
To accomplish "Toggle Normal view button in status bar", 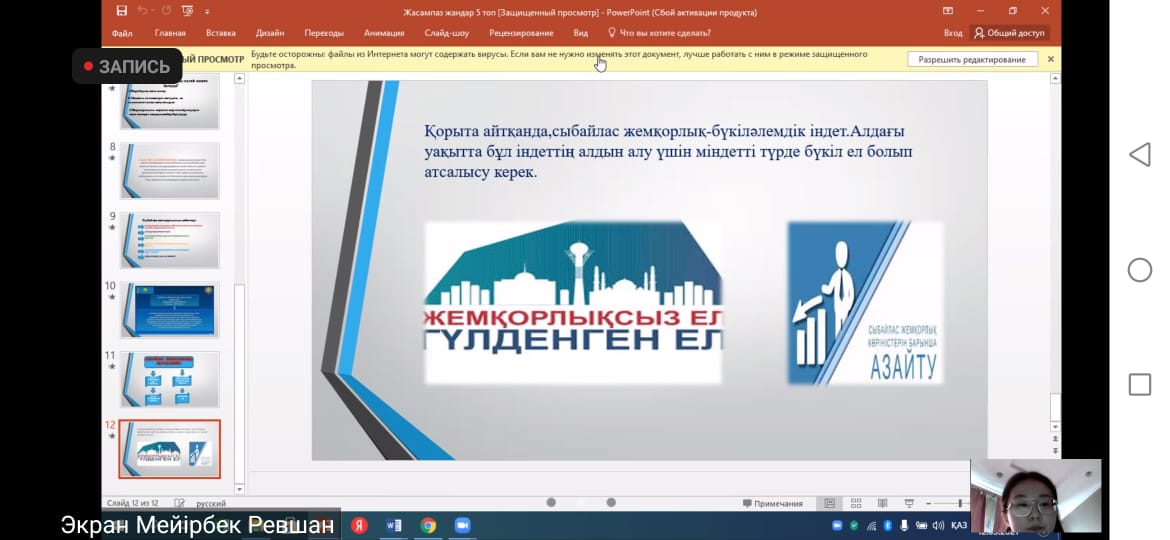I will pyautogui.click(x=829, y=503).
